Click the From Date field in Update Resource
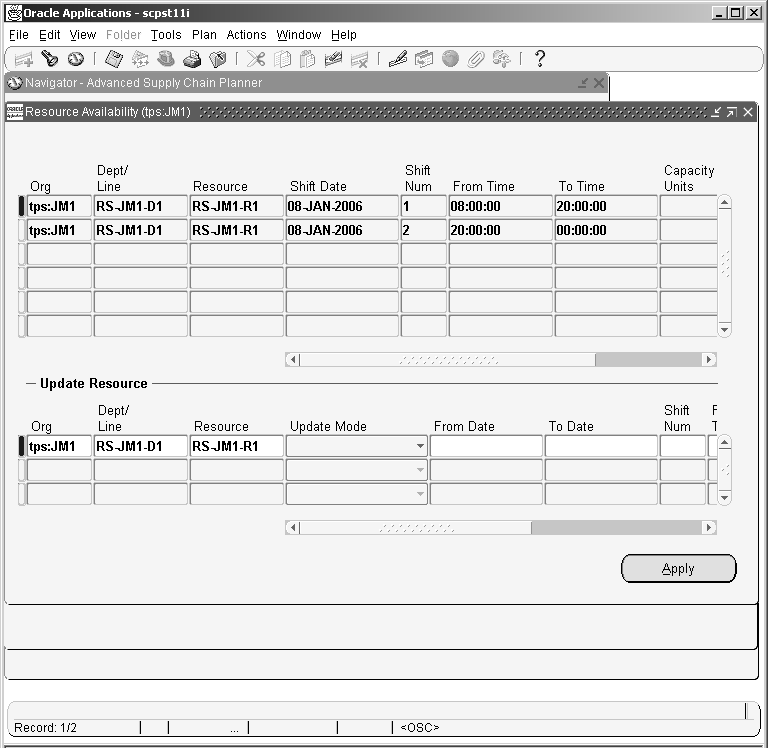The height and width of the screenshot is (748, 768). [486, 446]
